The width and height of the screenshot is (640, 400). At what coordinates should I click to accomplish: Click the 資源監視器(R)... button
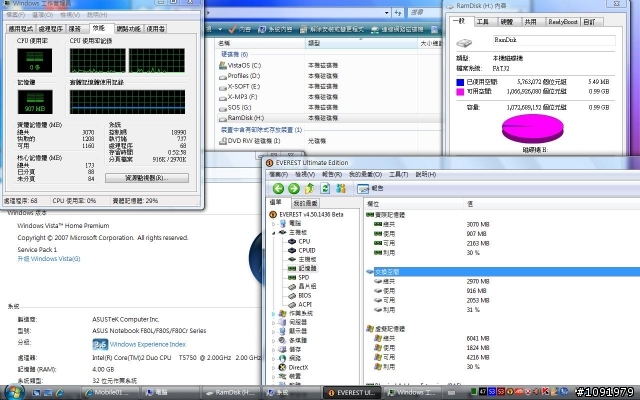(147, 178)
